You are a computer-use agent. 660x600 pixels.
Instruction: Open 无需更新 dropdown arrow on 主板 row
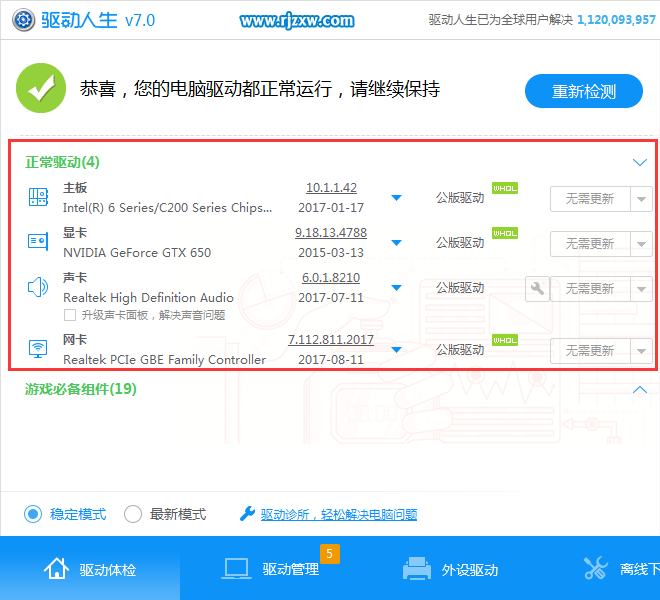(641, 199)
